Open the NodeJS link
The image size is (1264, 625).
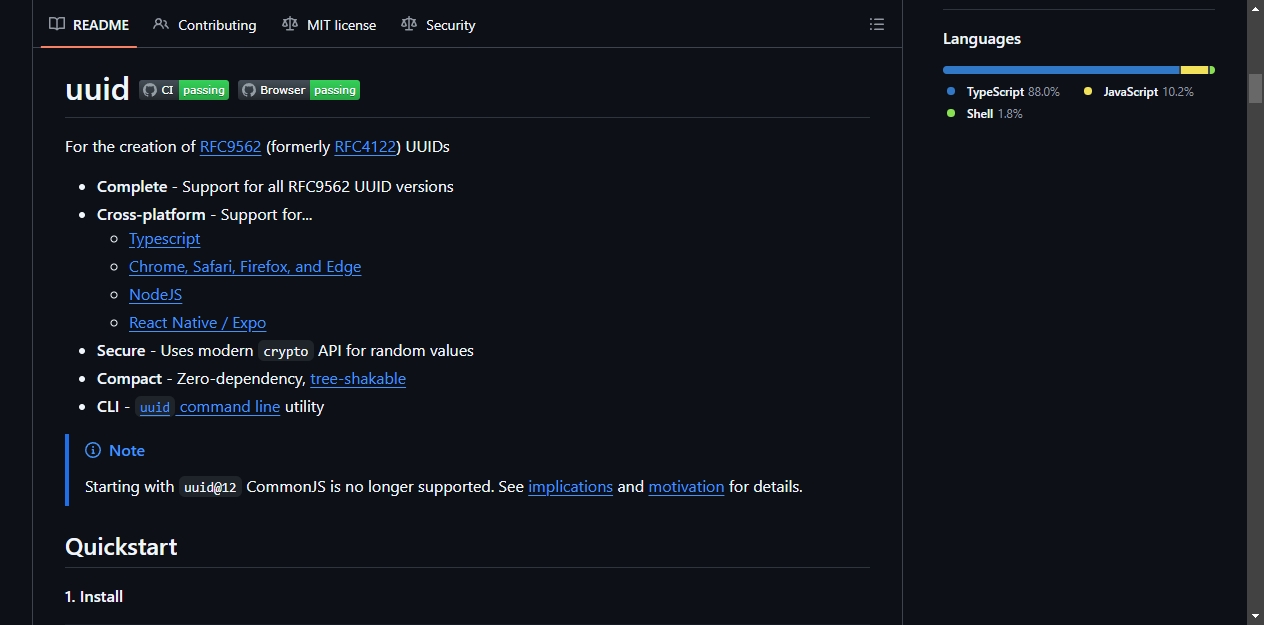155,294
